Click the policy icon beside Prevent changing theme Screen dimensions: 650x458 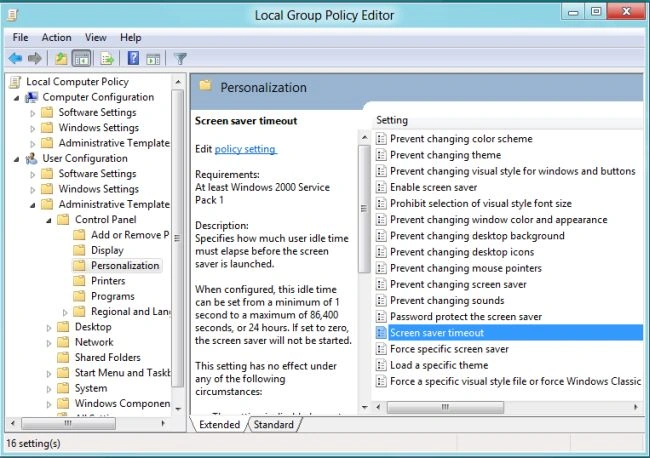[381, 155]
